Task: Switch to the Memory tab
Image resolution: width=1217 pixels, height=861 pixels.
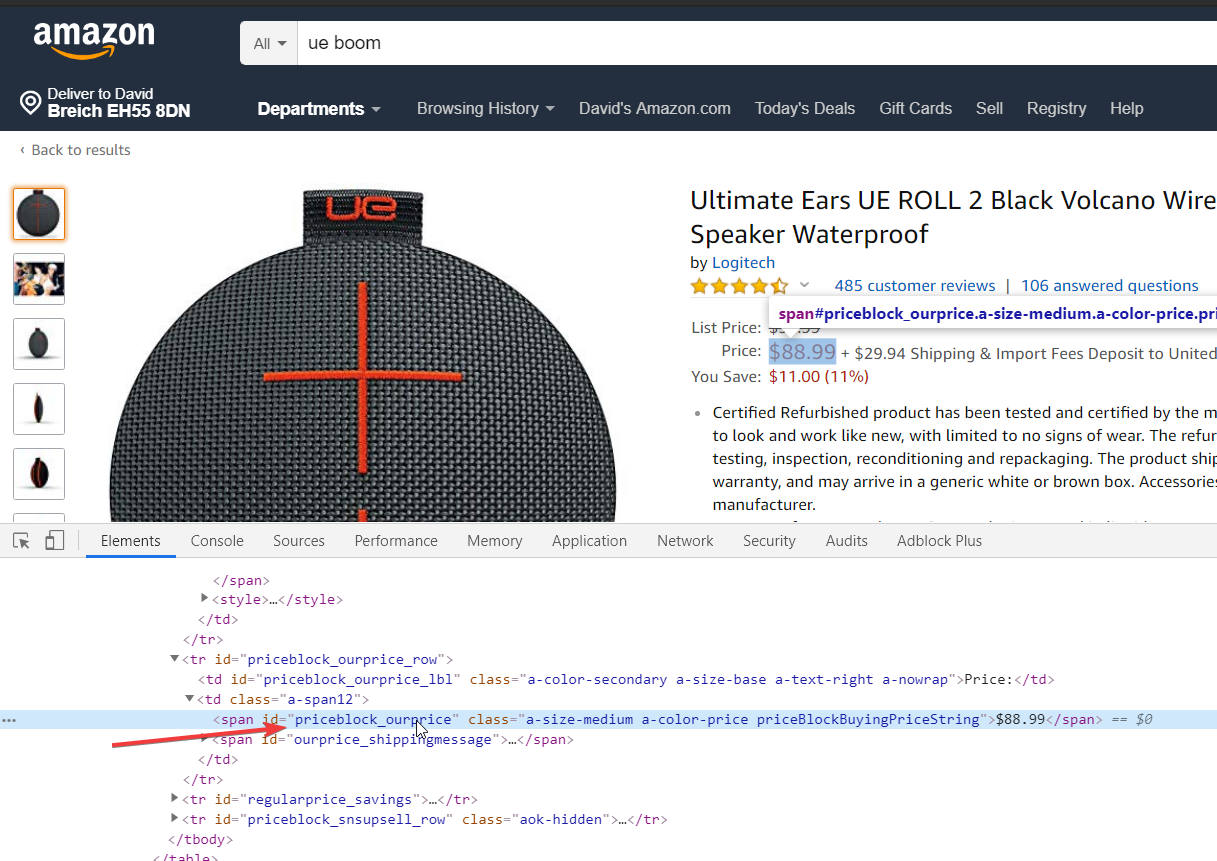Action: pos(494,541)
